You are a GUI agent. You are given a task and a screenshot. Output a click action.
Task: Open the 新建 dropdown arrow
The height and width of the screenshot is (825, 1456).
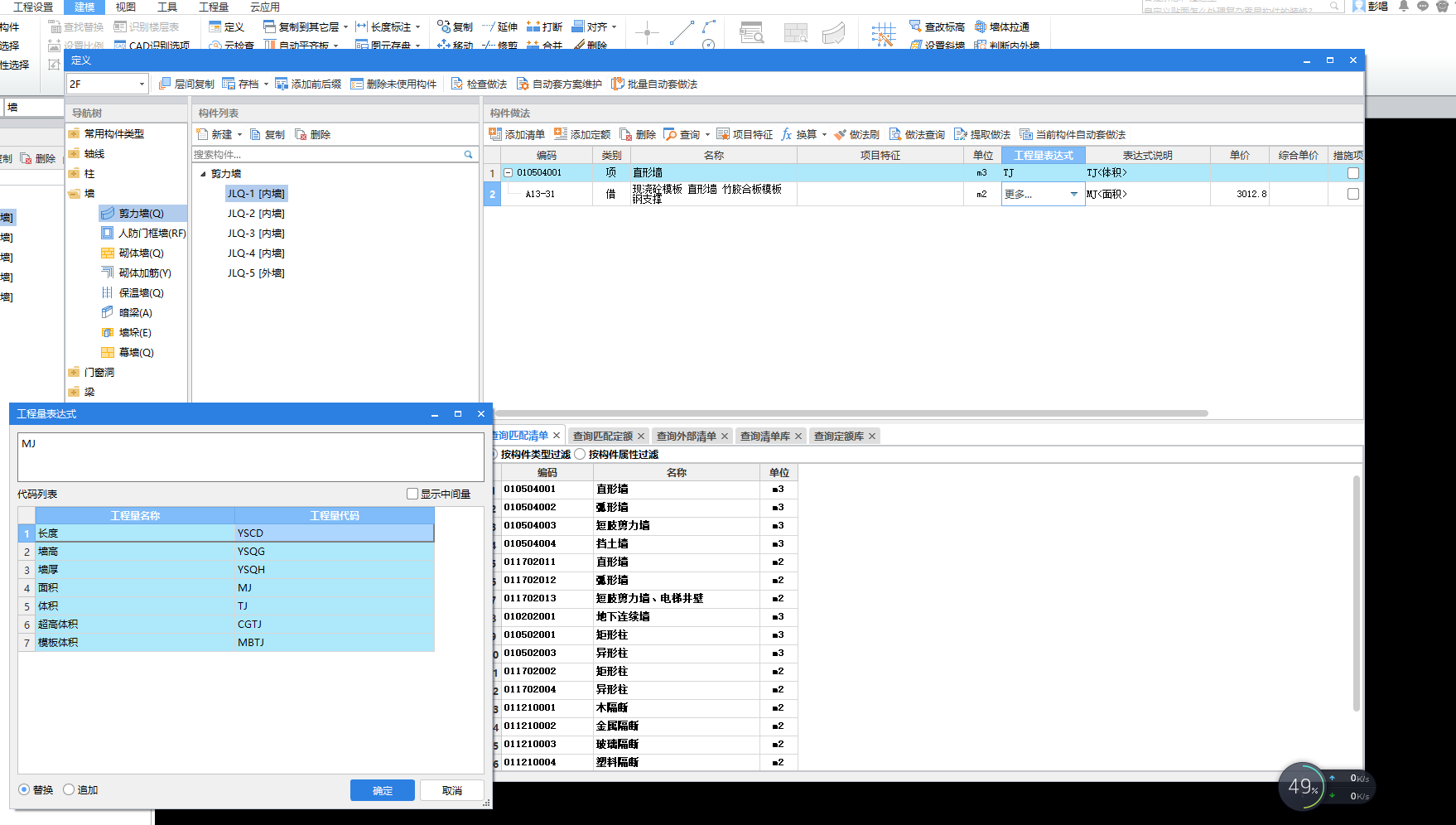pos(239,134)
